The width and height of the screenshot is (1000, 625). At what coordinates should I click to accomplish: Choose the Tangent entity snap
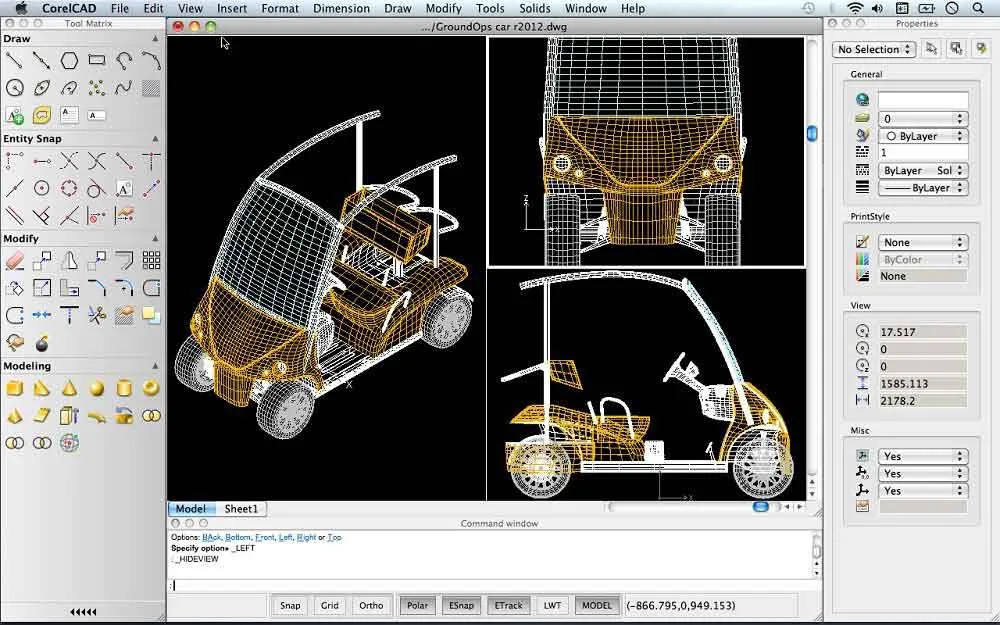(96, 188)
